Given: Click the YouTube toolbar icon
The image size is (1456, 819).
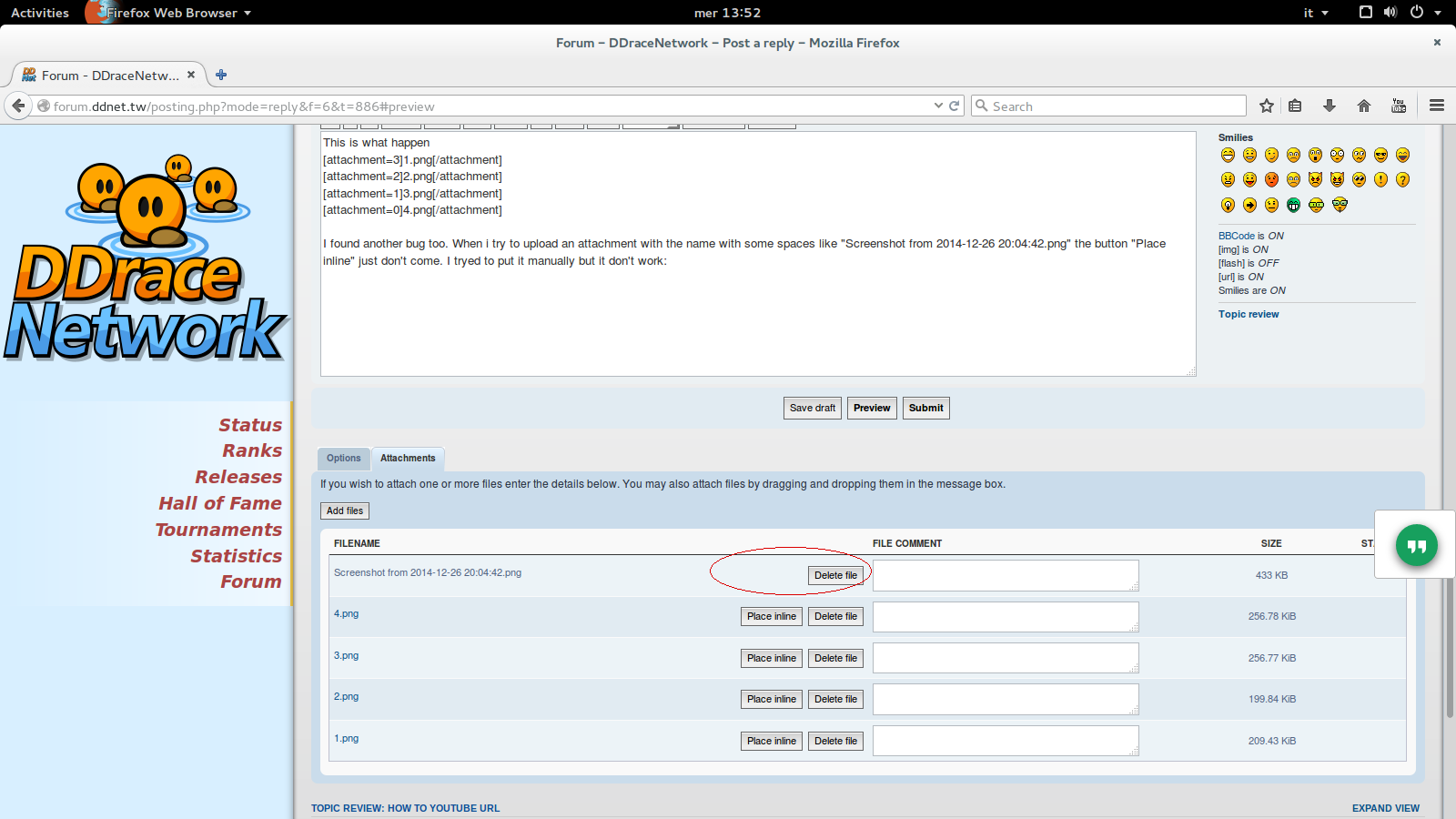Looking at the screenshot, I should pos(1399,106).
